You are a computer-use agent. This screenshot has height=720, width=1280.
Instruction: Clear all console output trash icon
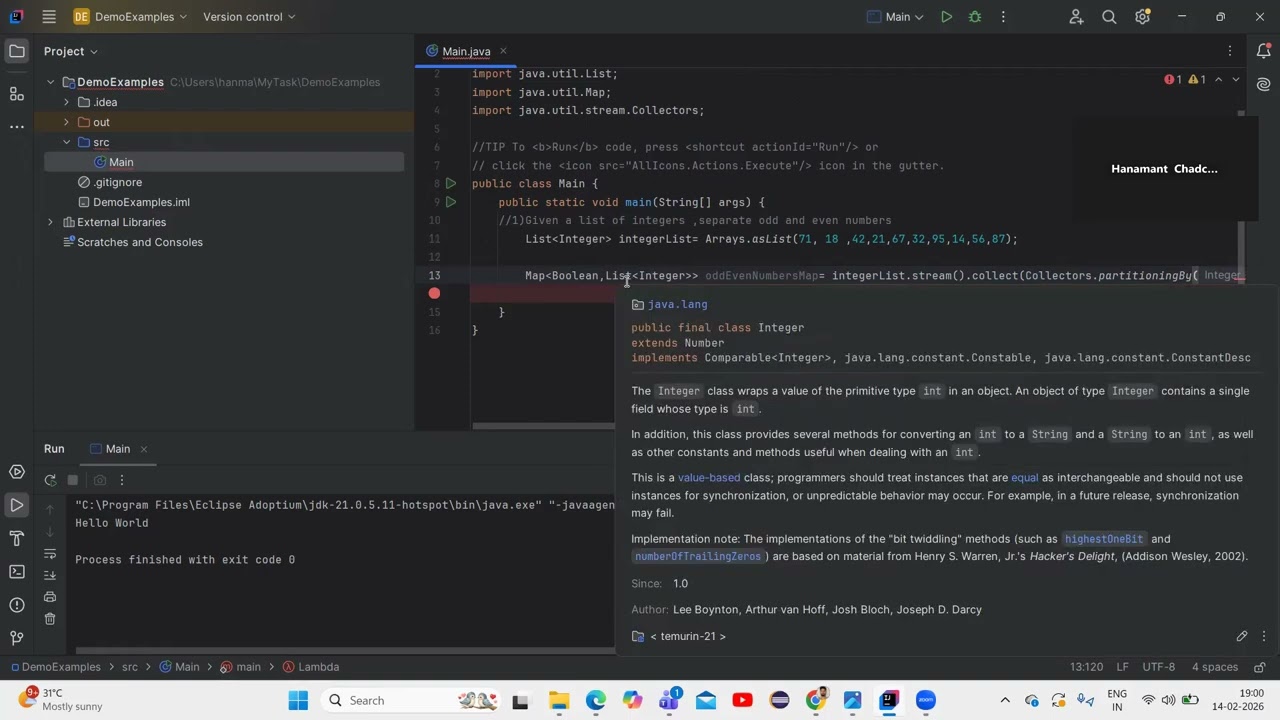tap(50, 619)
